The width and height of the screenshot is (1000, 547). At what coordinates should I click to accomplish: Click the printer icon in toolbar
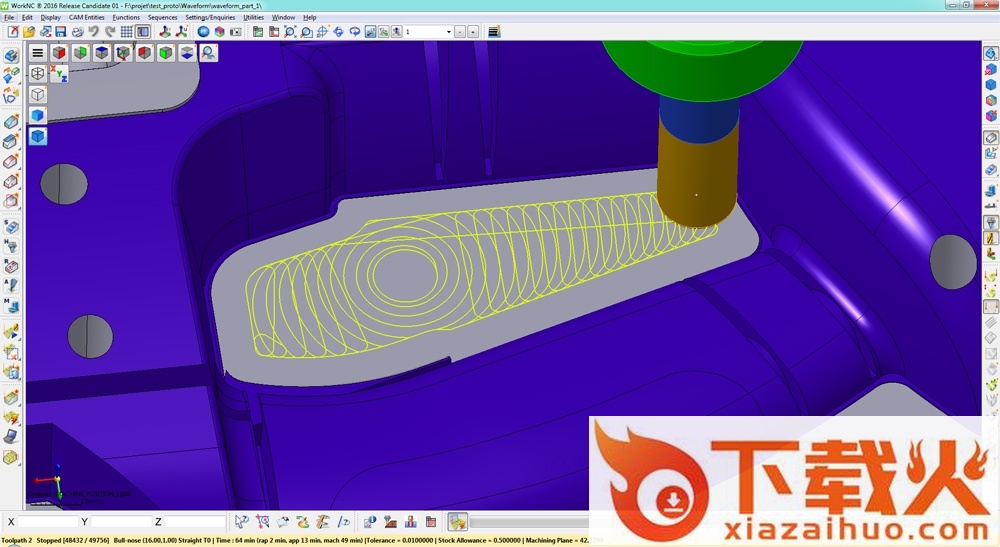77,31
